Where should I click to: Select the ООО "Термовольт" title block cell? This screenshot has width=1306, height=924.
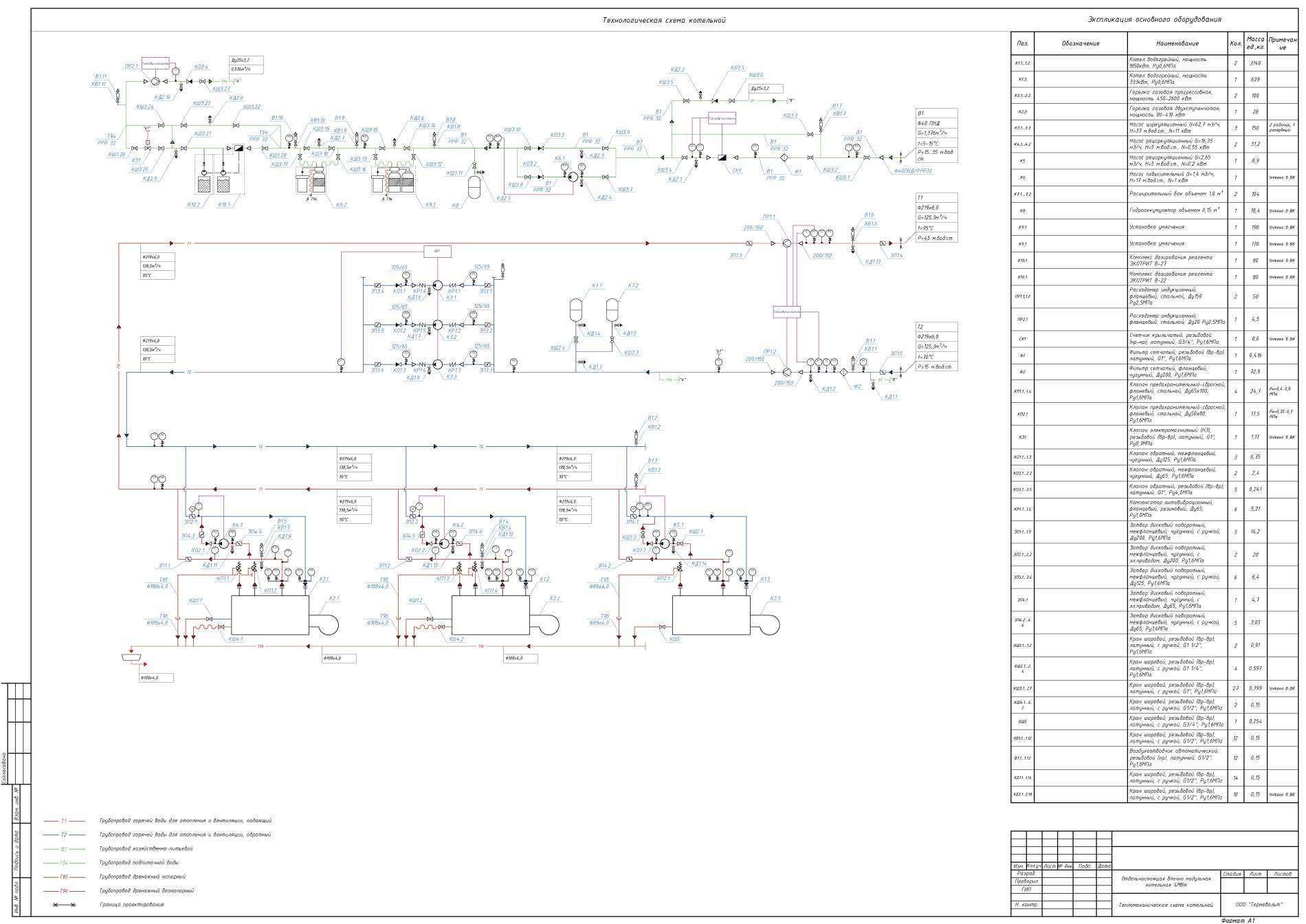(1259, 905)
